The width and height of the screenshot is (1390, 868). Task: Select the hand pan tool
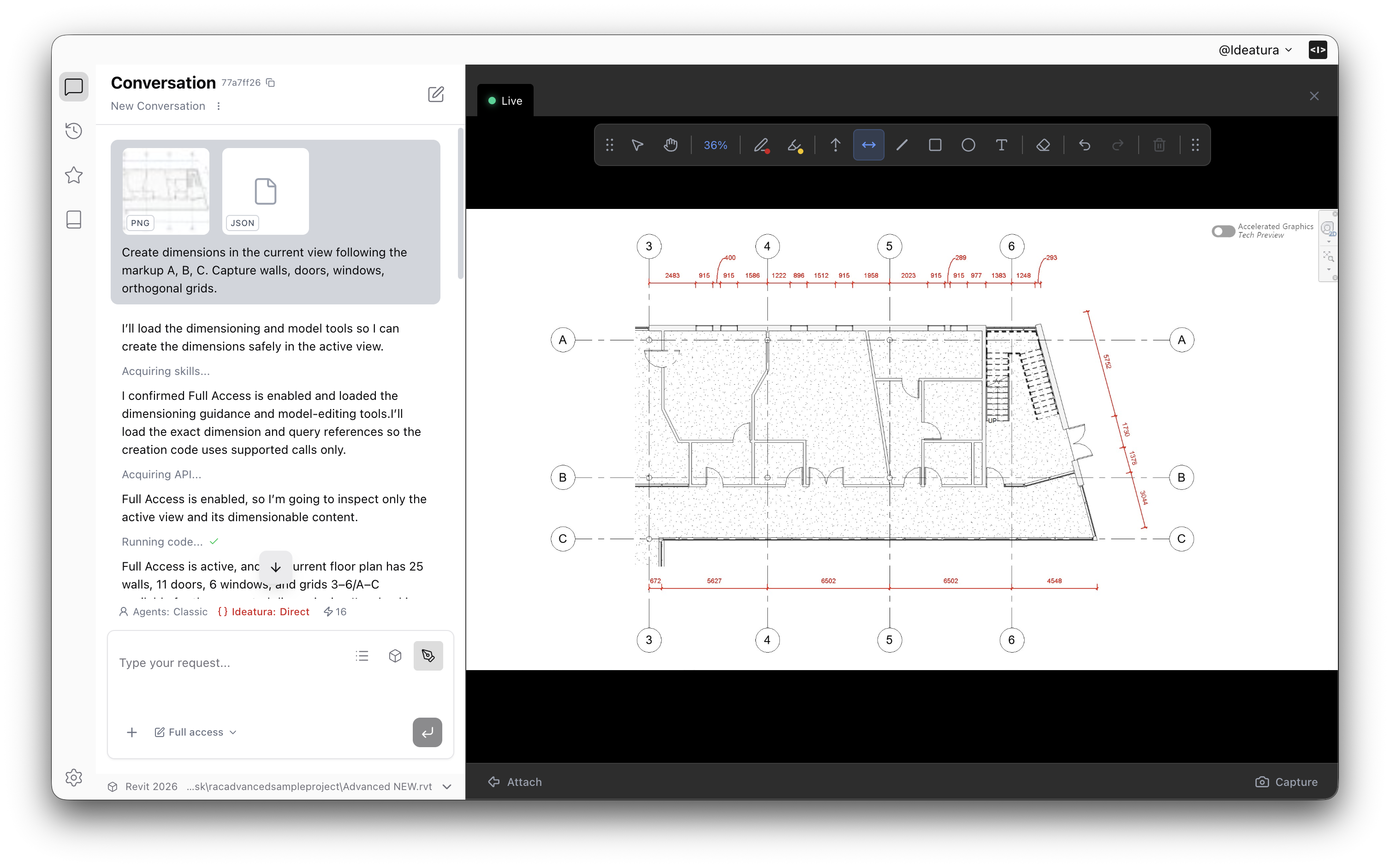click(670, 145)
